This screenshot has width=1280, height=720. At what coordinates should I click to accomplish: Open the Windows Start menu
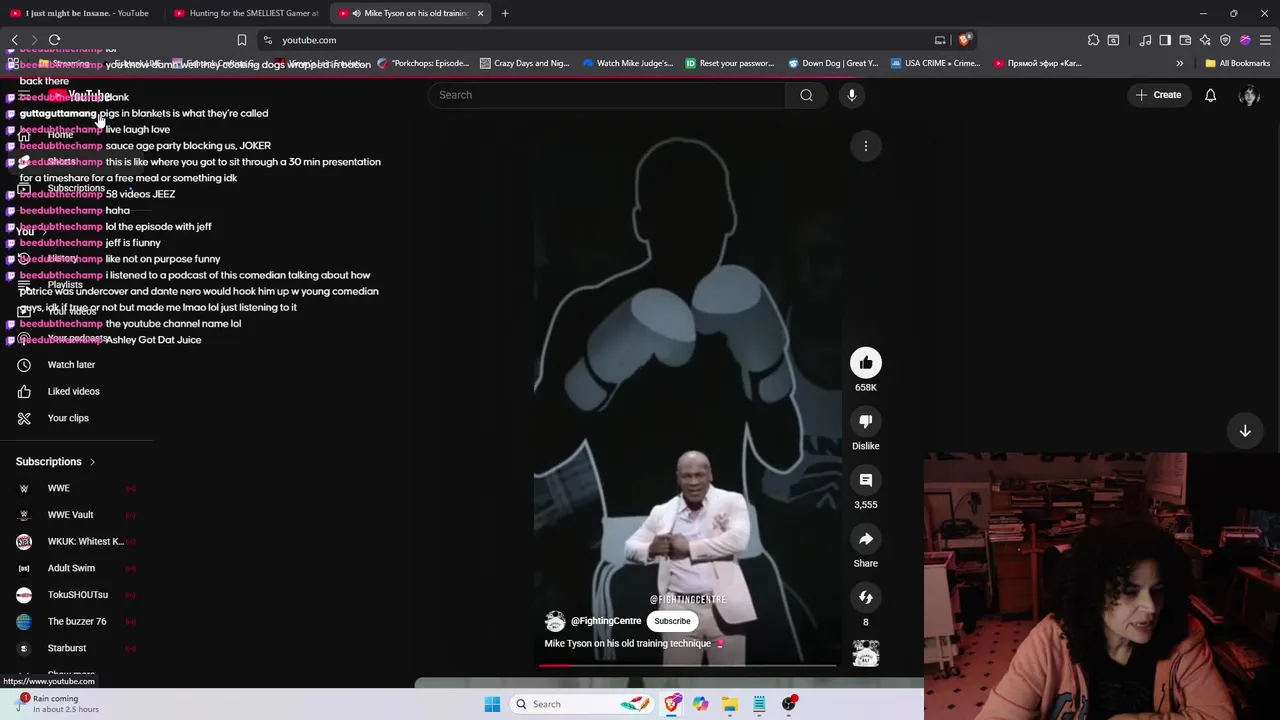[492, 704]
